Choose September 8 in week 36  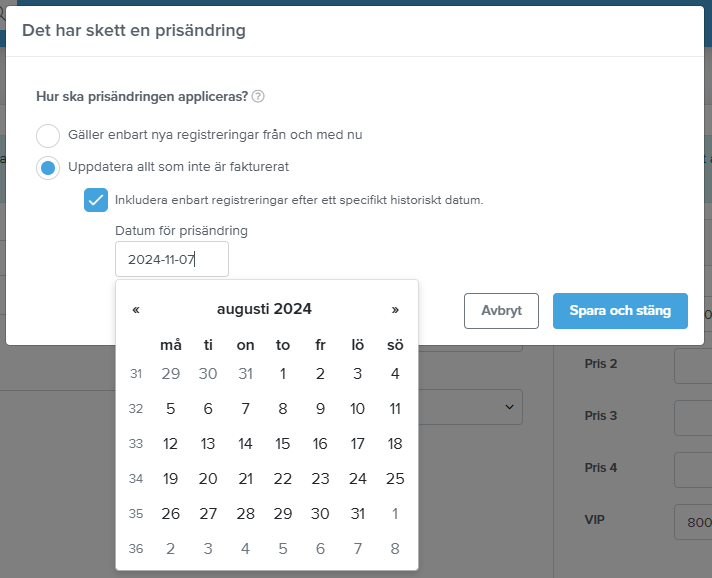[x=395, y=548]
